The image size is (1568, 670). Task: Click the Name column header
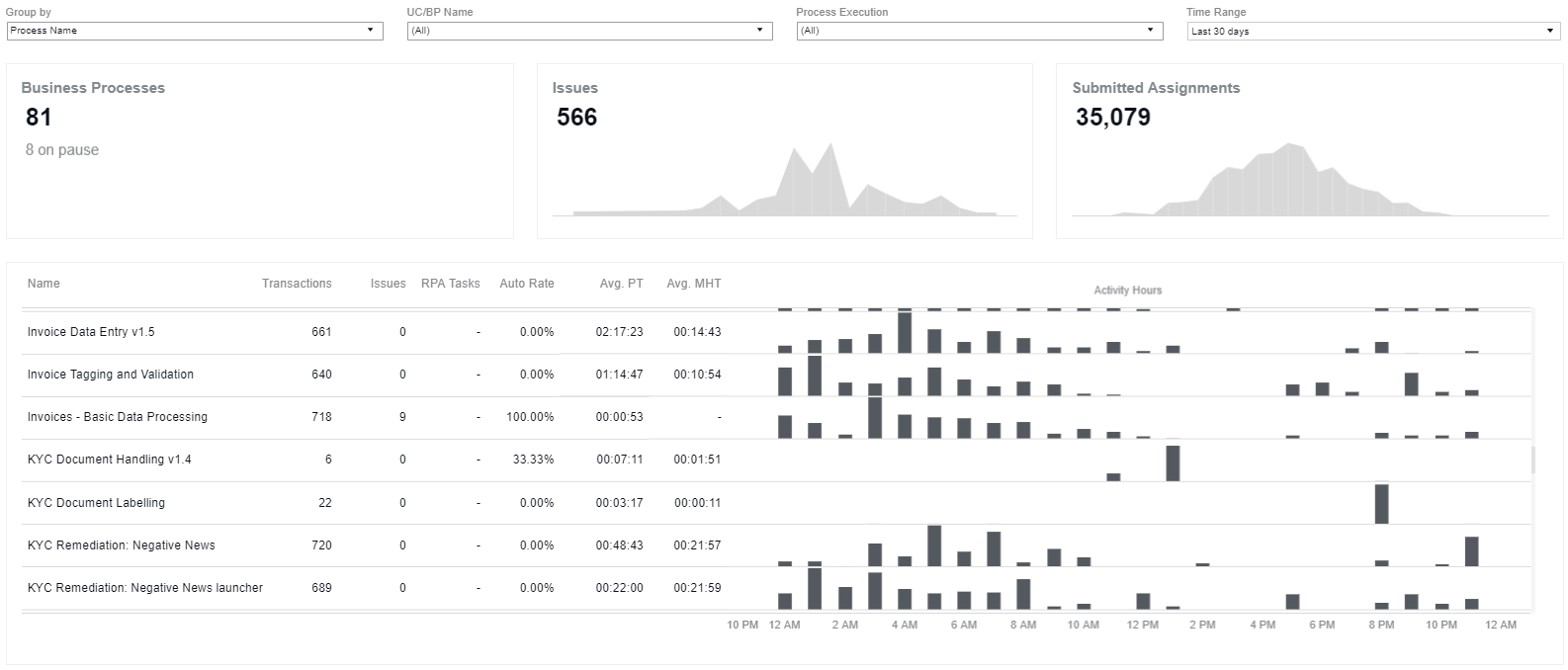coord(44,284)
